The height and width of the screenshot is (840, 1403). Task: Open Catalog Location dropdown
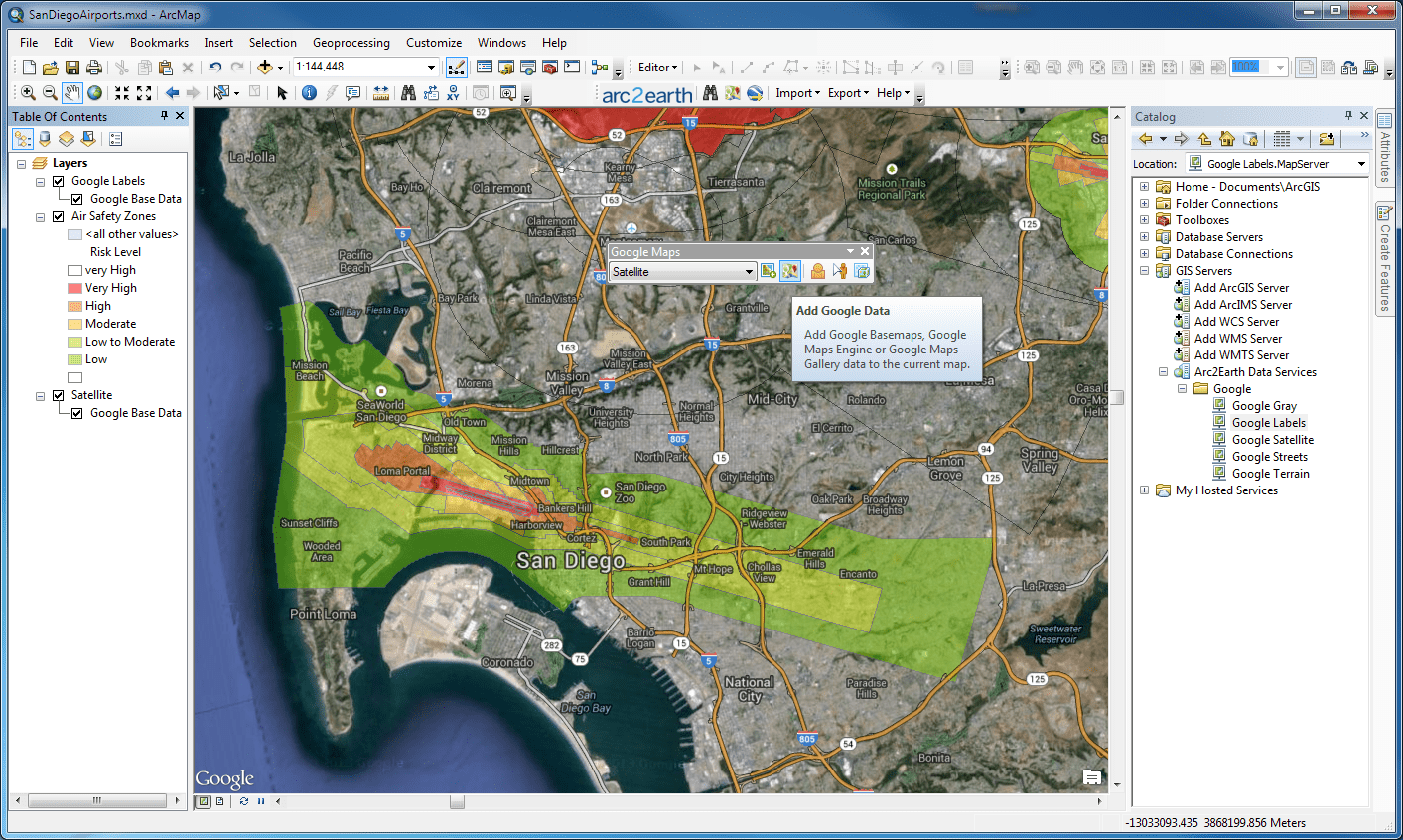1361,164
